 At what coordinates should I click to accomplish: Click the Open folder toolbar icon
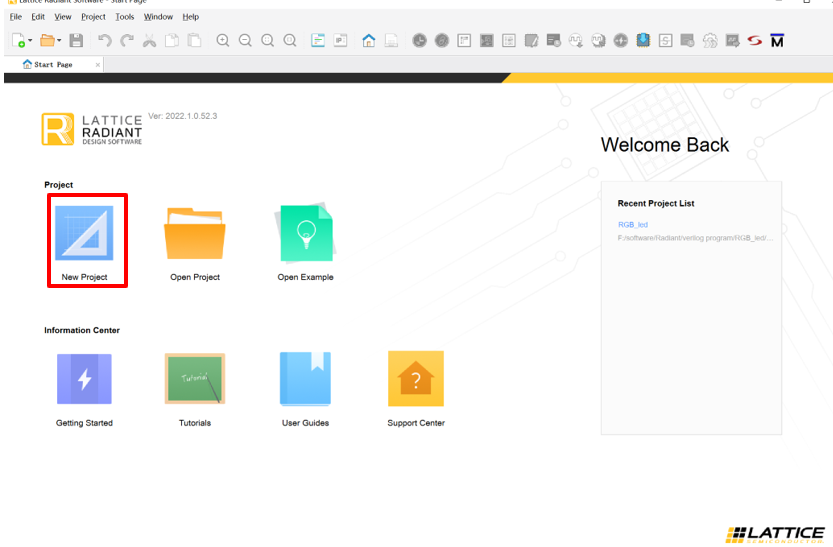pyautogui.click(x=47, y=40)
